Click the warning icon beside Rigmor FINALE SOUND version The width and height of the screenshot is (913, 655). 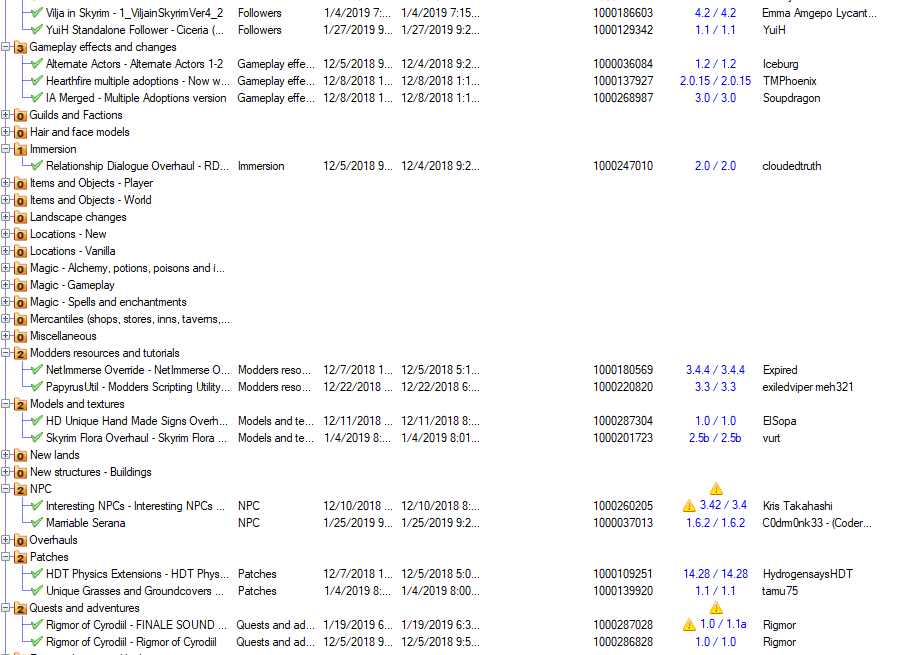pyautogui.click(x=689, y=625)
